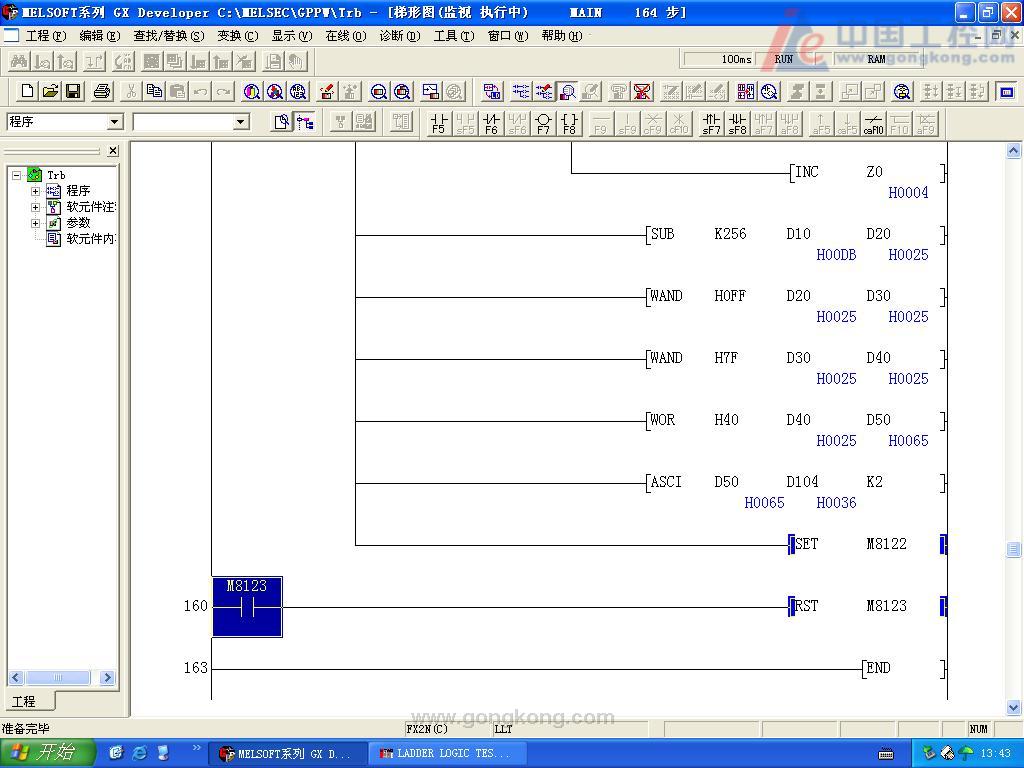The width and height of the screenshot is (1024, 768).
Task: Open a project with the folder icon
Action: pyautogui.click(x=50, y=92)
